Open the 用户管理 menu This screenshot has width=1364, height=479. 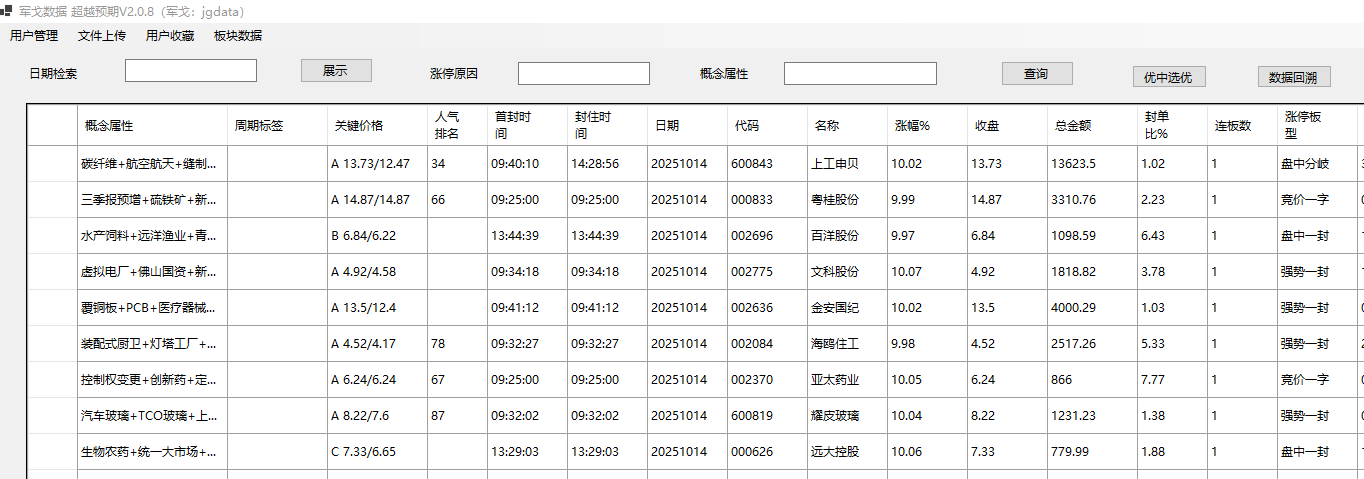pyautogui.click(x=34, y=36)
